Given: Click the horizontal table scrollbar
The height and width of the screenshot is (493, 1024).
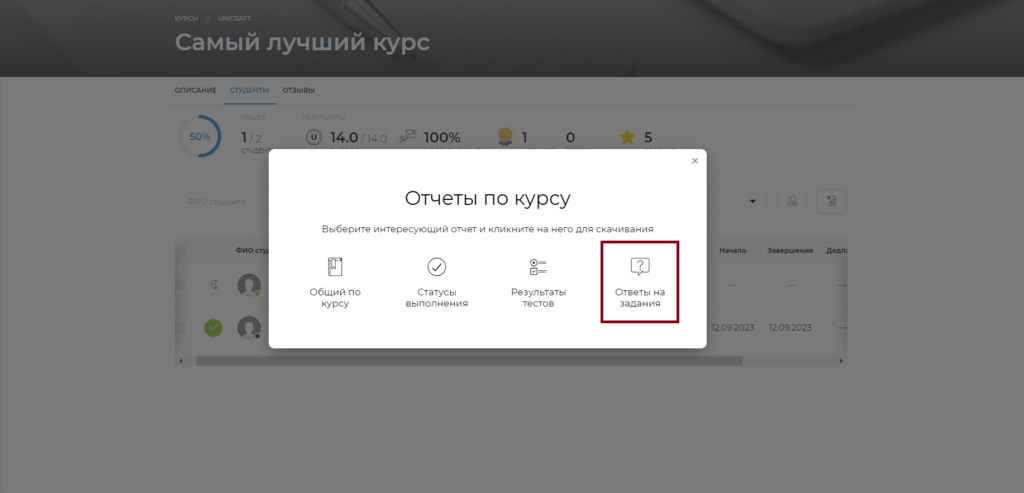Looking at the screenshot, I should [469, 360].
